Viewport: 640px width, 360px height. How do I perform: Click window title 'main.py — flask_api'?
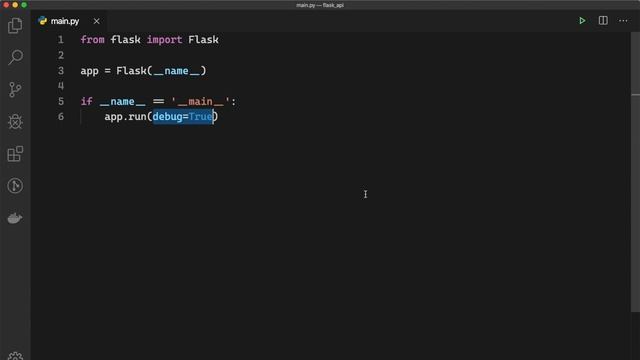pos(320,5)
